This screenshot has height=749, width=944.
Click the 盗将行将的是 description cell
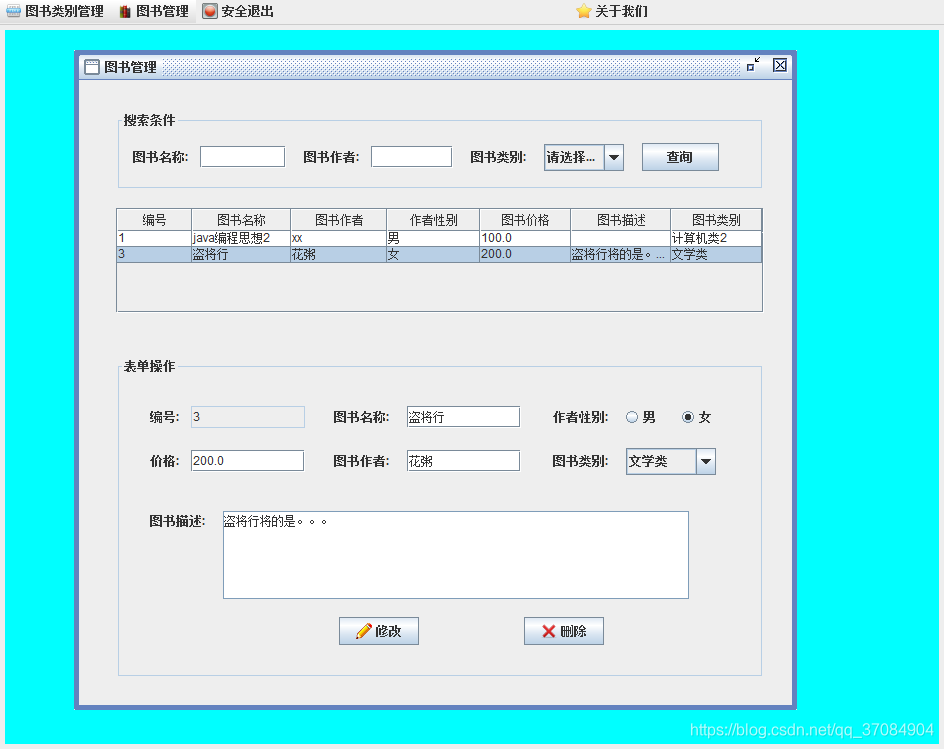[621, 255]
